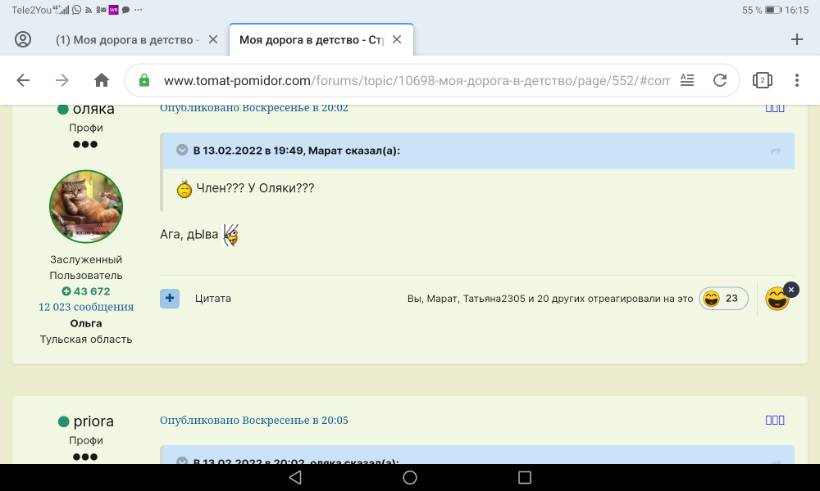
Task: Open post options menu on оляка's post
Action: 775,108
